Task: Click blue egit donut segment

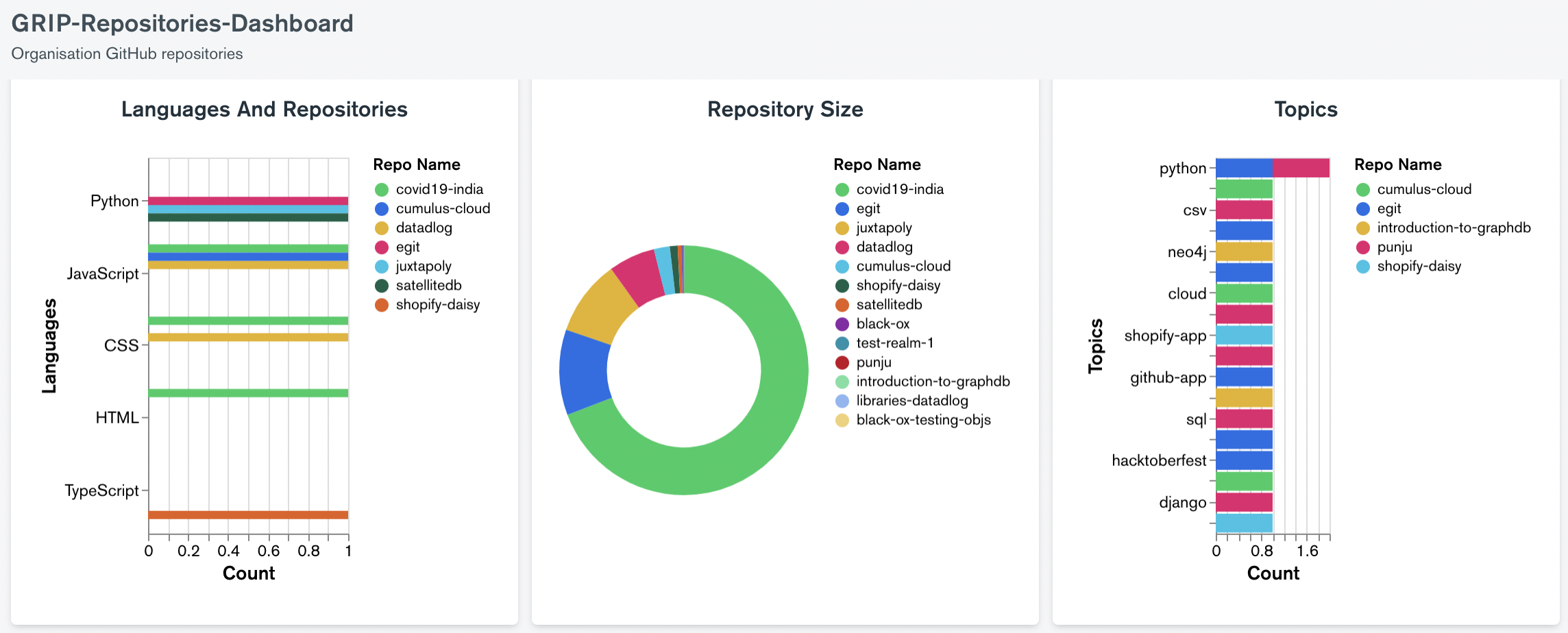Action: 584,371
